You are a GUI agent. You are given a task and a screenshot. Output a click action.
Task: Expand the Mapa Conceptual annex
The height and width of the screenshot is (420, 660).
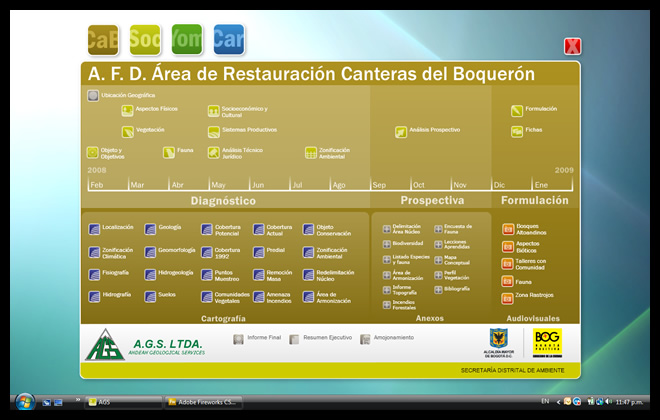point(438,259)
